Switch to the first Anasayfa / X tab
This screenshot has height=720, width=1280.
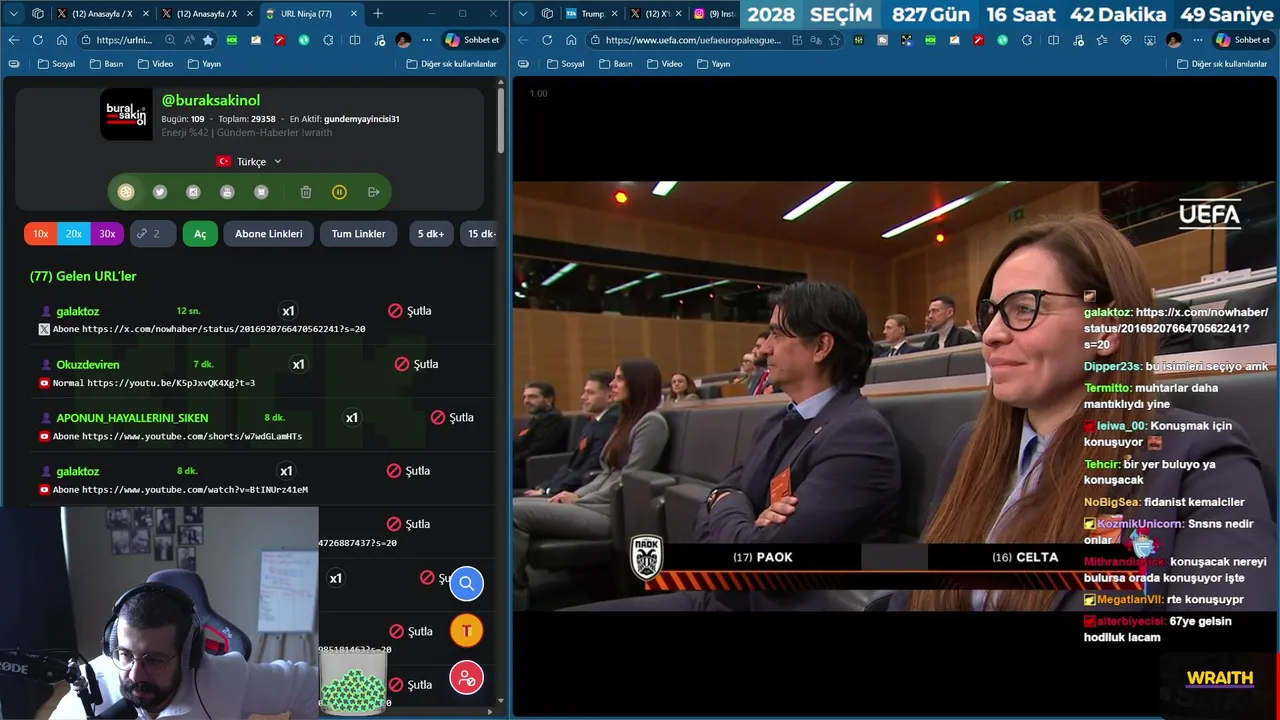pyautogui.click(x=102, y=13)
